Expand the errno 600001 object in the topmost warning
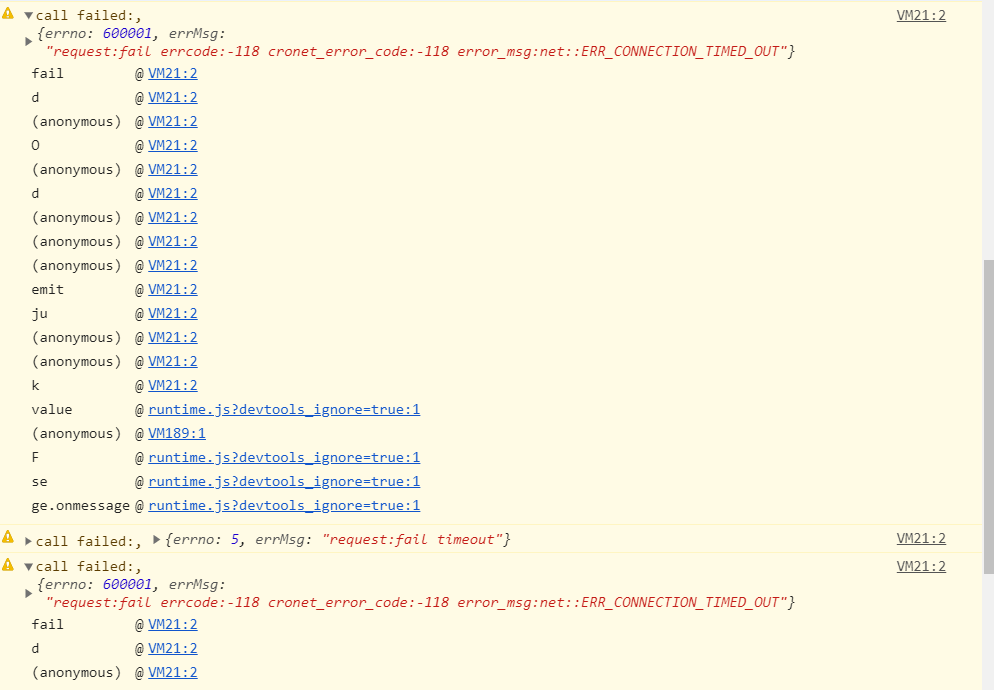Image resolution: width=994 pixels, height=690 pixels. pyautogui.click(x=29, y=42)
